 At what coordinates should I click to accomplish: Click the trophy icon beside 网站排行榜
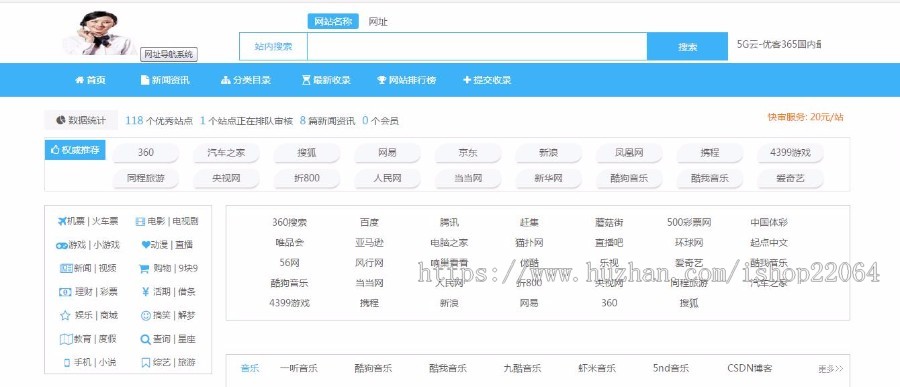point(382,80)
